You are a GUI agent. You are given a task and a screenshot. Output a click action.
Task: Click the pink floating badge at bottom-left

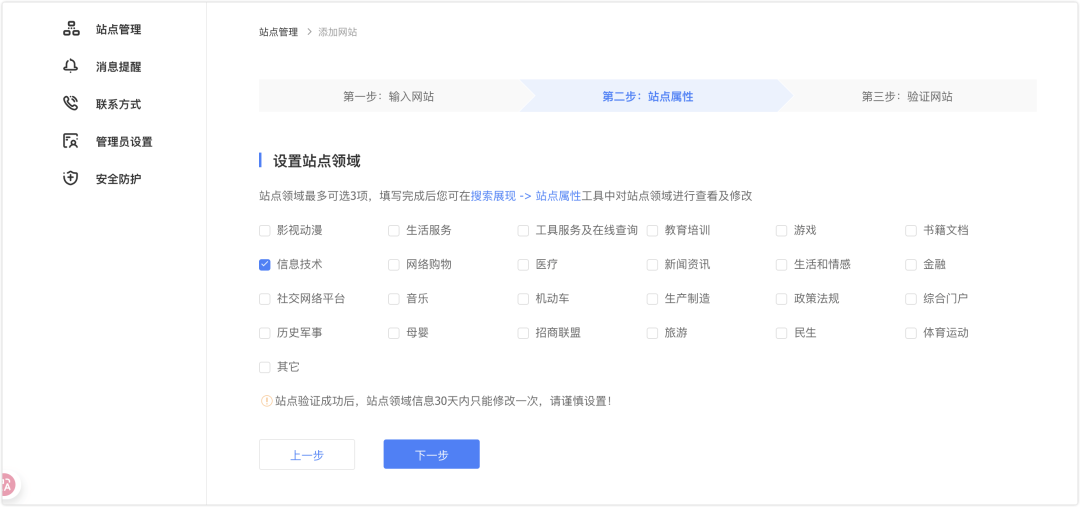point(6,485)
